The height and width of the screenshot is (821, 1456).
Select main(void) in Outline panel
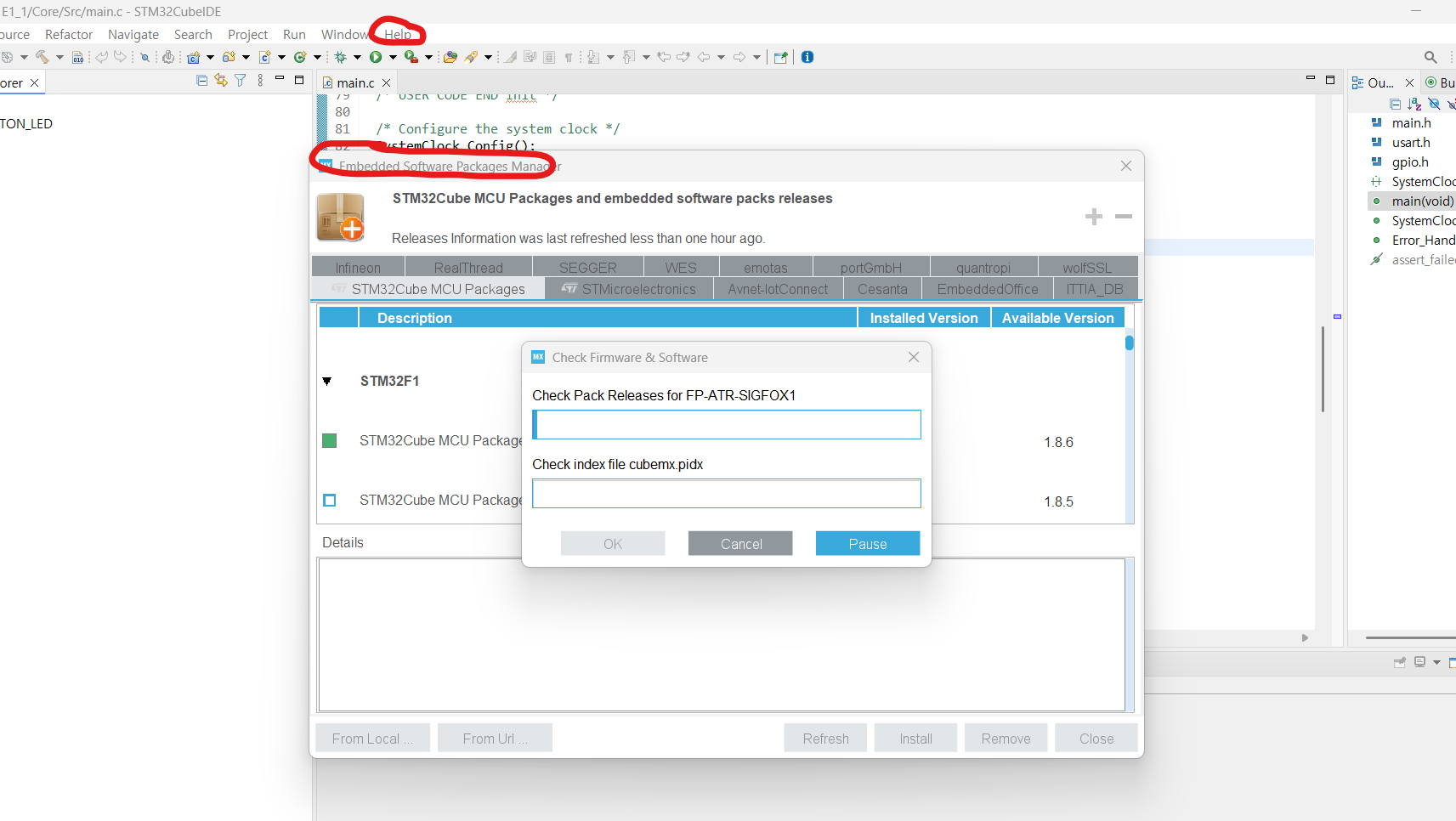click(x=1422, y=201)
